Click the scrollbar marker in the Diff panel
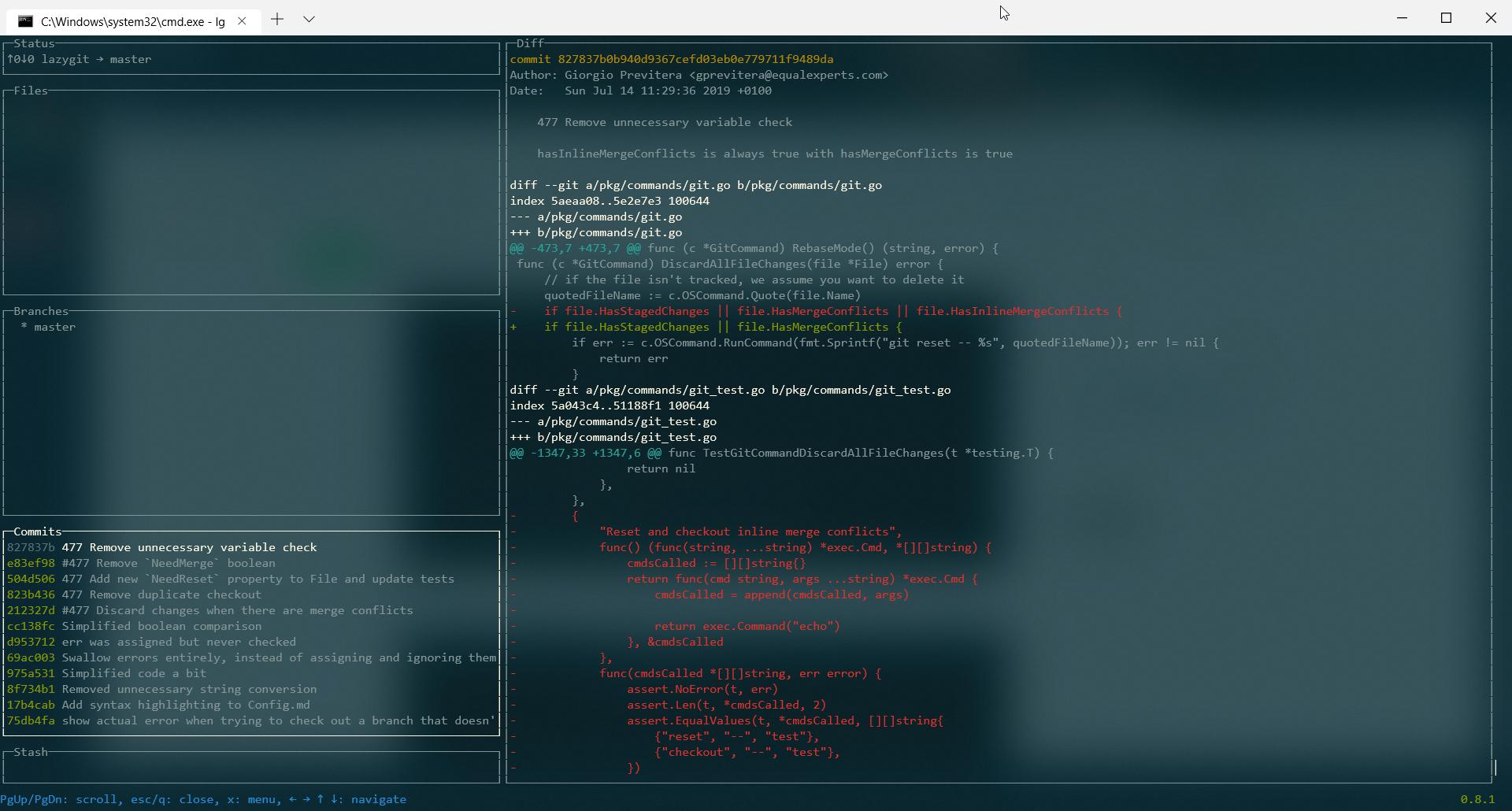 pyautogui.click(x=1495, y=768)
